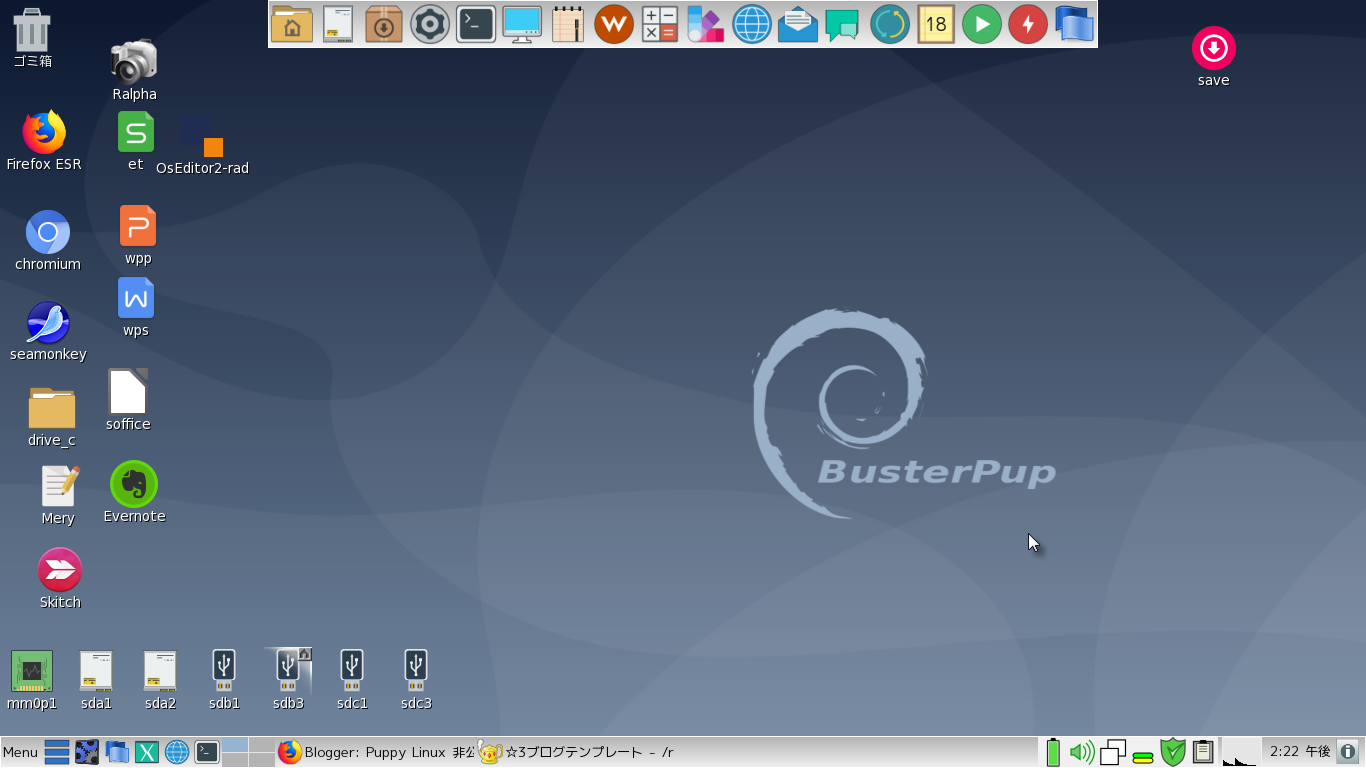Open the calendar icon showing 18
Viewport: 1366px width, 768px height.
click(x=936, y=22)
